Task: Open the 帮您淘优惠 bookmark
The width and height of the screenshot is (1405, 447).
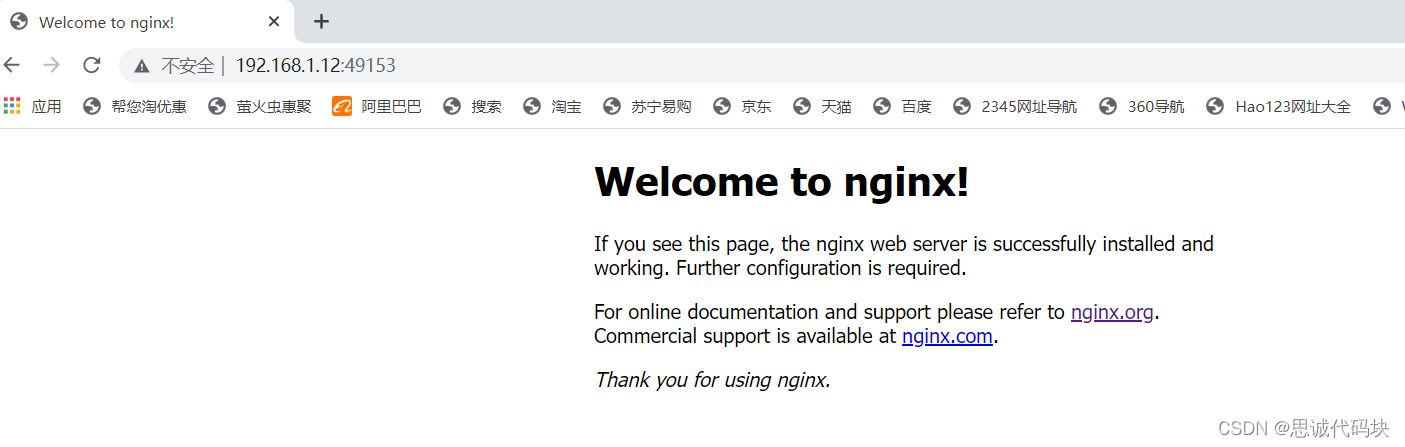Action: coord(135,106)
